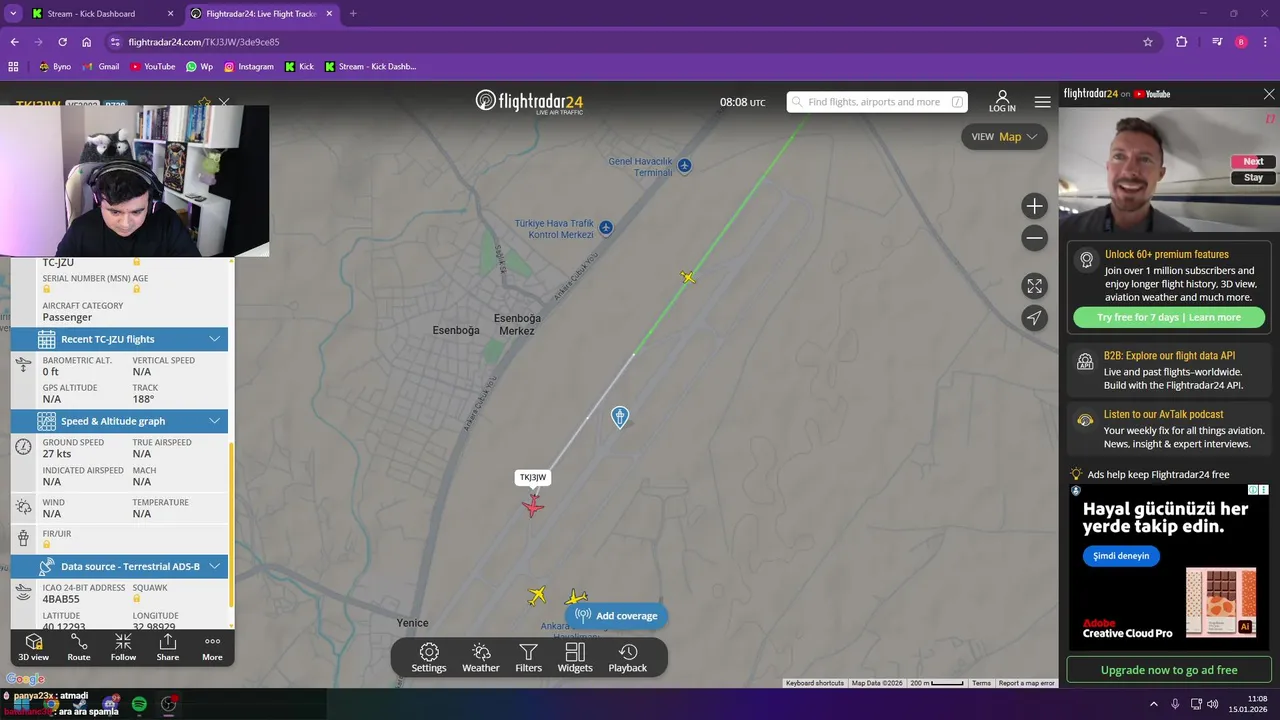Focus the Find flights, airports search box
The image size is (1280, 720).
(x=877, y=102)
